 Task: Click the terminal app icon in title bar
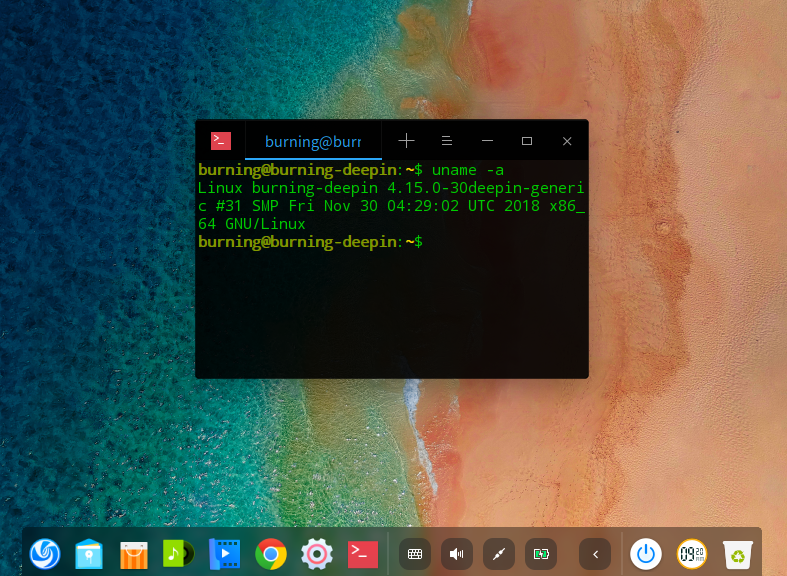coord(221,141)
